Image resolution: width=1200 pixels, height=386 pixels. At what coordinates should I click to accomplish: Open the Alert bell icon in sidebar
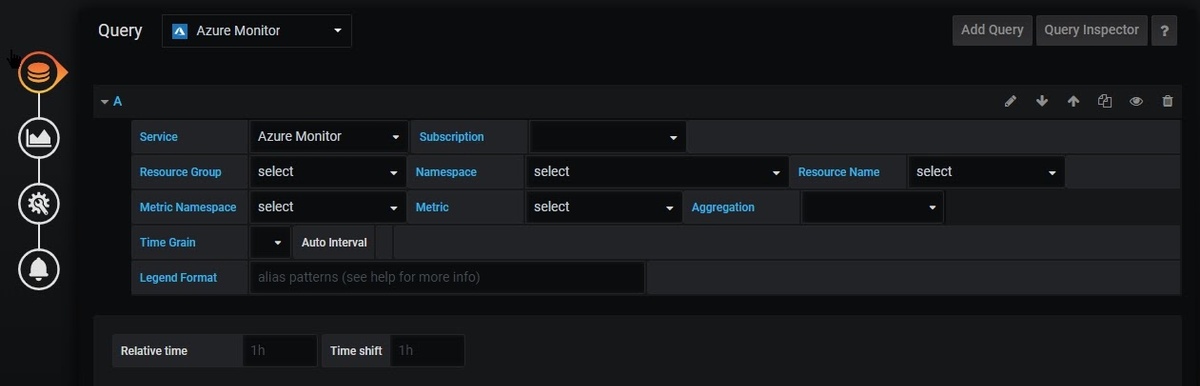click(x=39, y=269)
